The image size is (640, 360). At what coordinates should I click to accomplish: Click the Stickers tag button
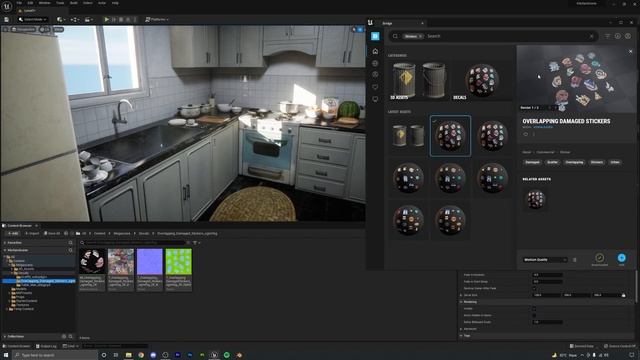point(597,162)
